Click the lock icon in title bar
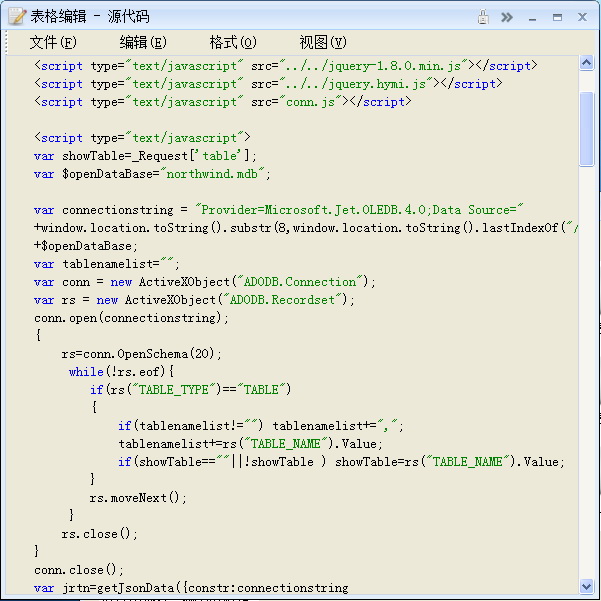The image size is (601, 601). pos(483,17)
